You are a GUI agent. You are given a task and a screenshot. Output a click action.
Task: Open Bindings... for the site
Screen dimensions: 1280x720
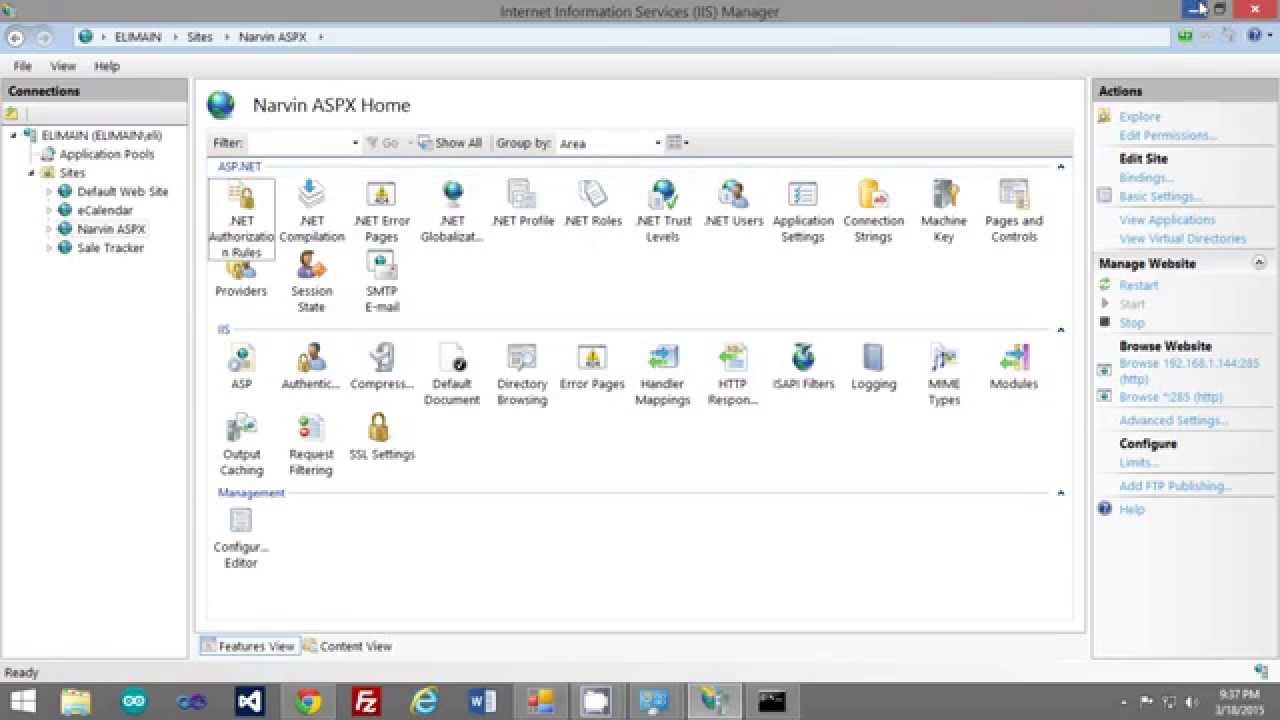coord(1147,177)
